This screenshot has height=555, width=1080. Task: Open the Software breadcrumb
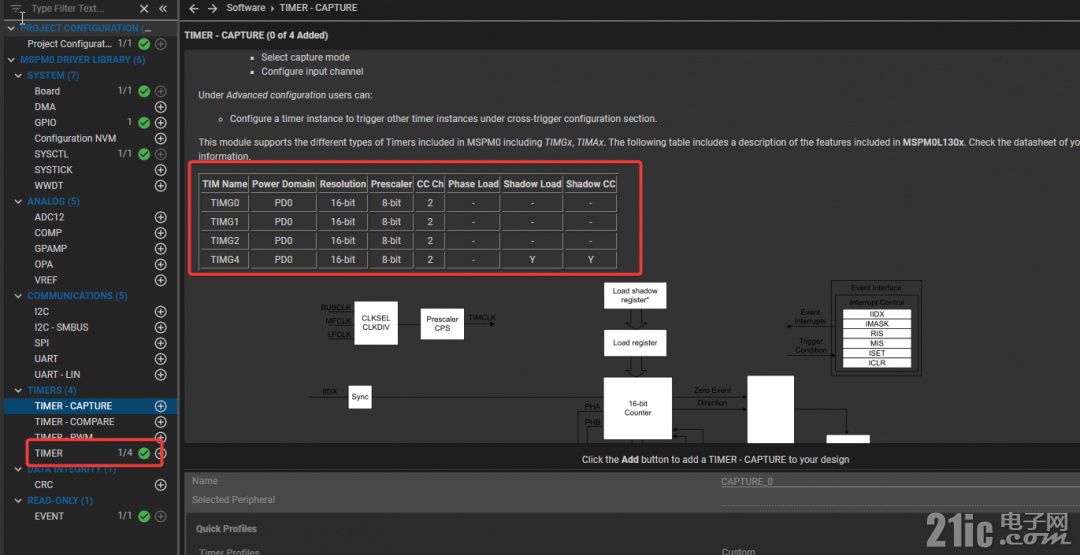pyautogui.click(x=246, y=8)
